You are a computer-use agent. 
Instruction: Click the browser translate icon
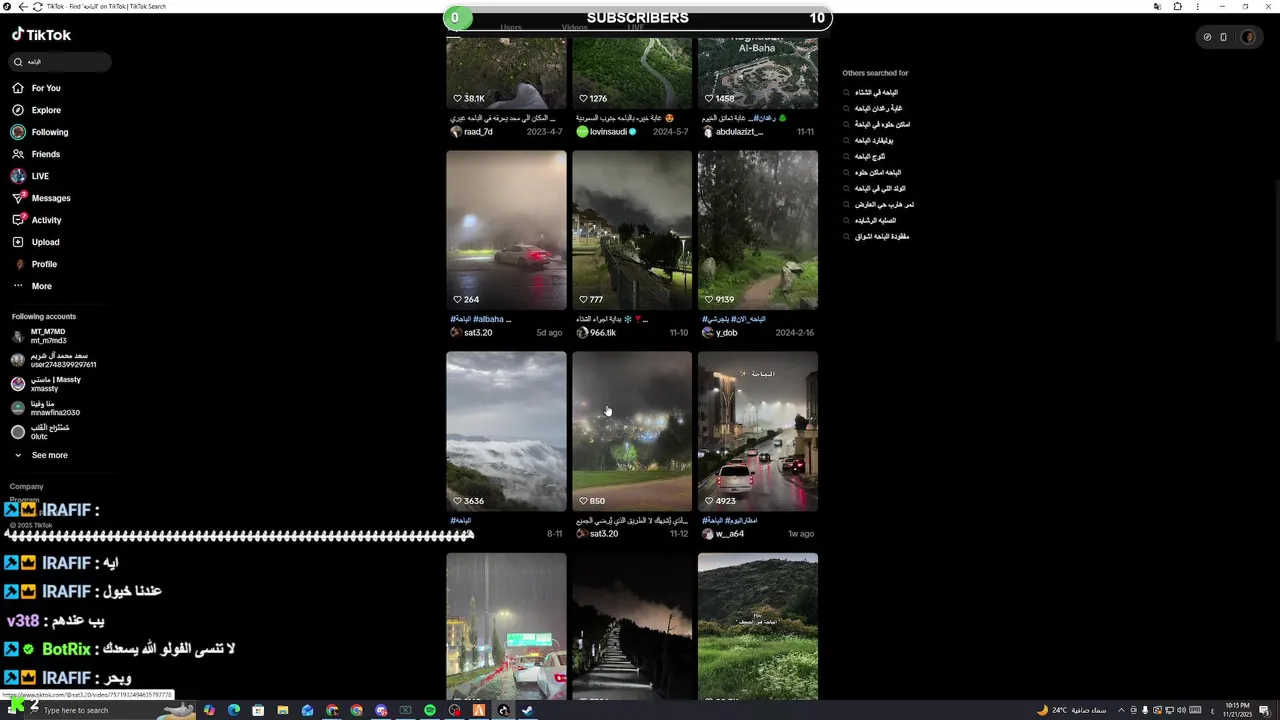click(1157, 6)
